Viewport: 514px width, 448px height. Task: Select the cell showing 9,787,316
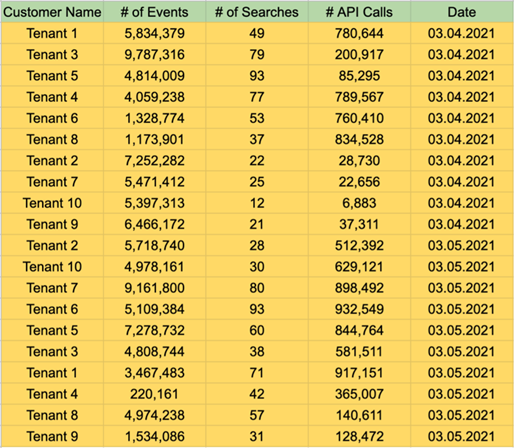tap(155, 54)
